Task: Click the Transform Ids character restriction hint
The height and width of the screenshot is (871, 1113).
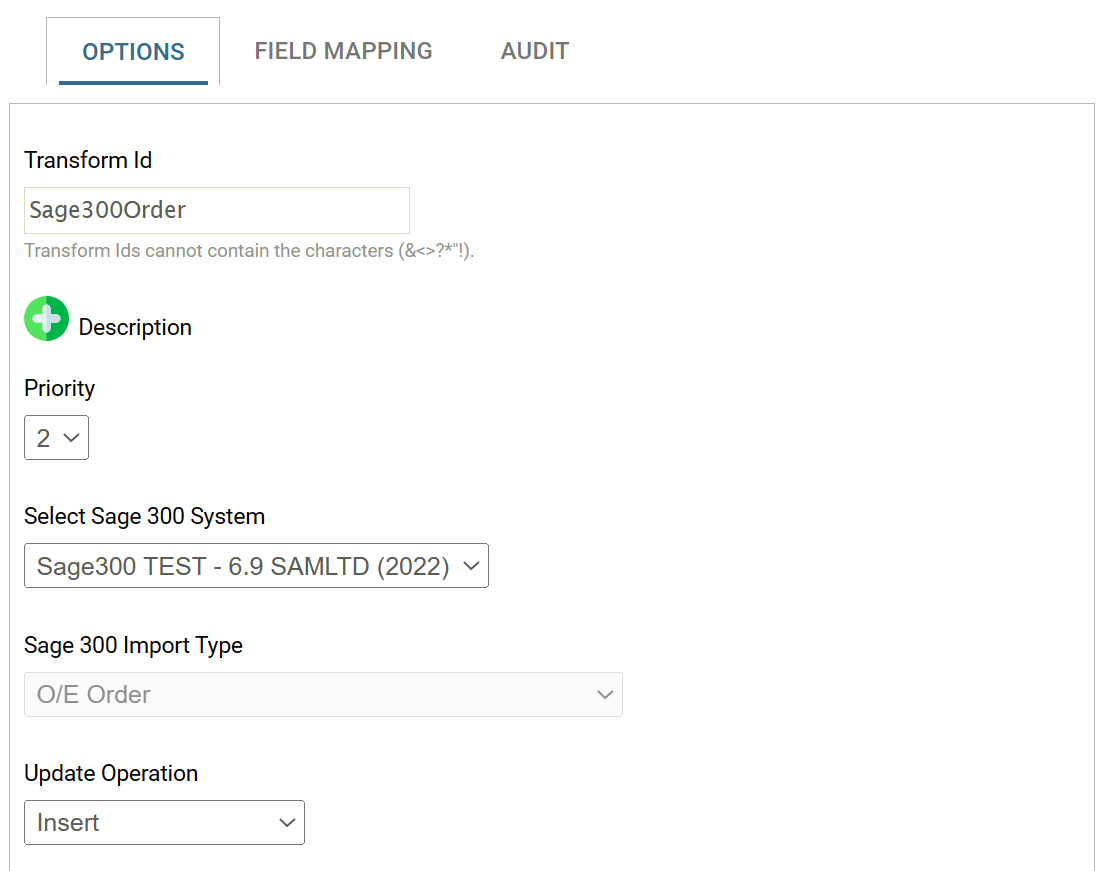Action: click(x=249, y=251)
